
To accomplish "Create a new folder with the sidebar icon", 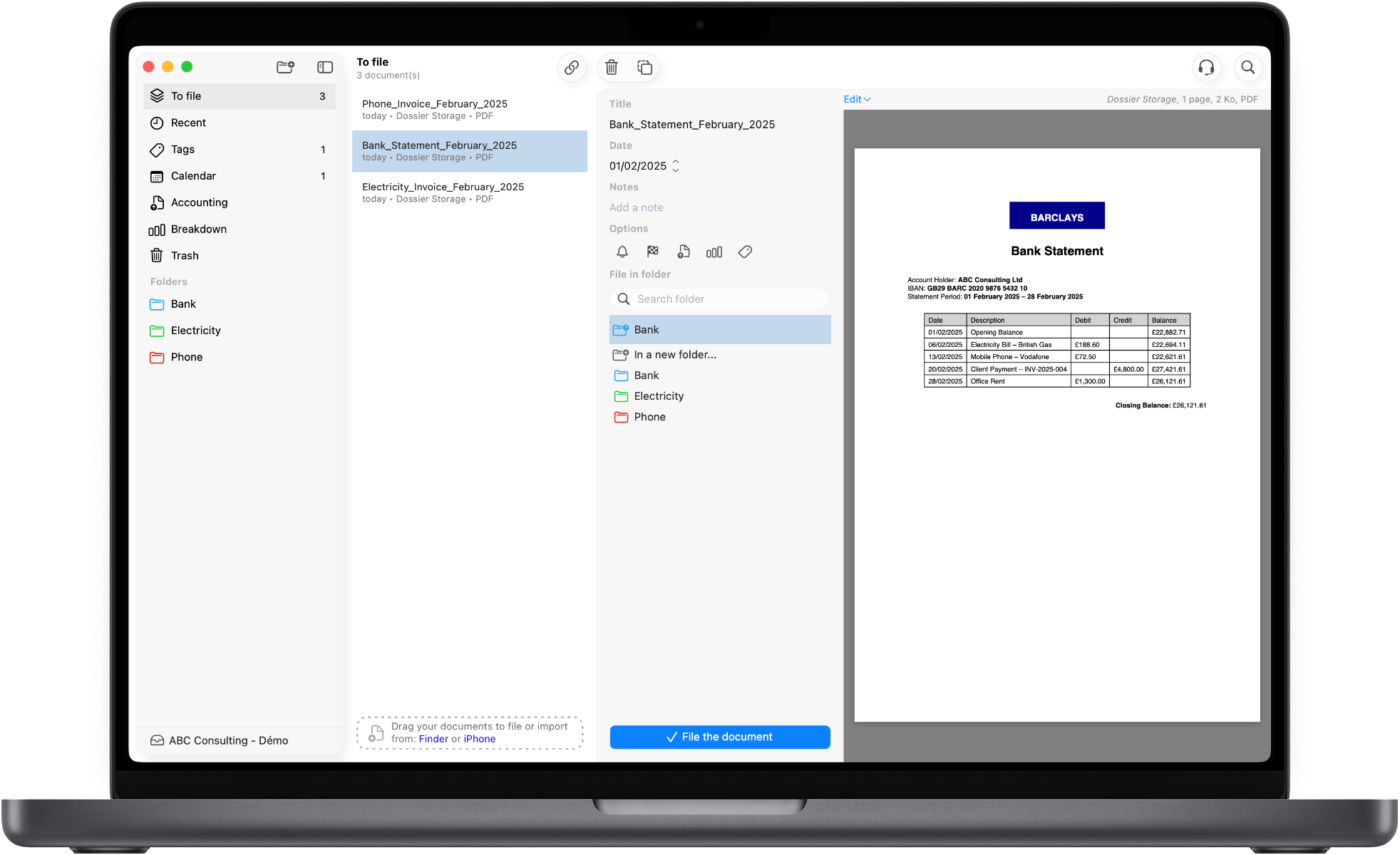I will pyautogui.click(x=285, y=66).
